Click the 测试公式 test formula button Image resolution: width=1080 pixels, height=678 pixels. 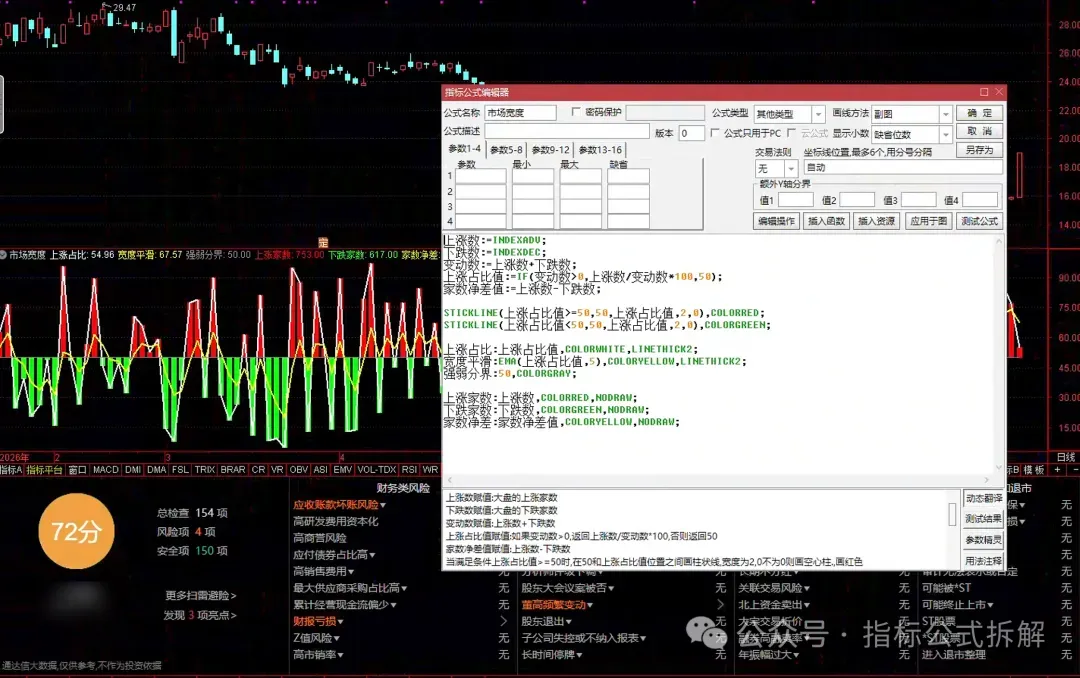pyautogui.click(x=979, y=221)
